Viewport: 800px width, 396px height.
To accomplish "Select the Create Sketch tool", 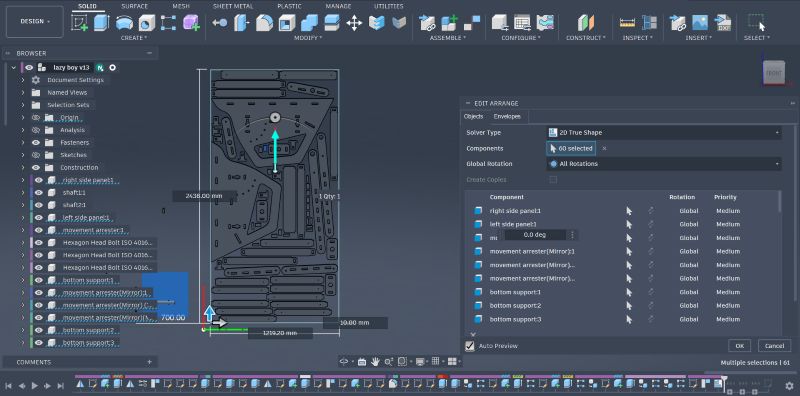I will [x=79, y=22].
